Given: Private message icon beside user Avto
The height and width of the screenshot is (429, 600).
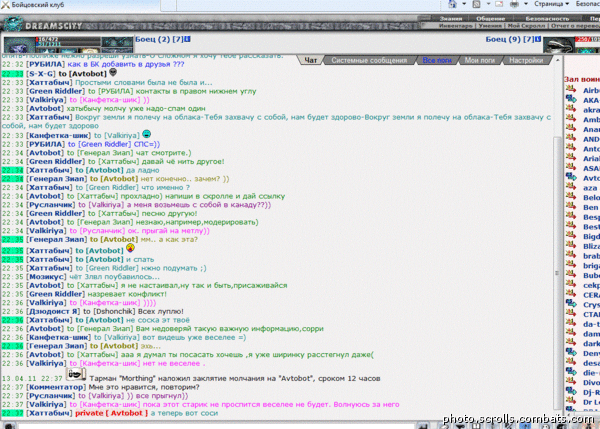Looking at the screenshot, I should pos(571,176).
